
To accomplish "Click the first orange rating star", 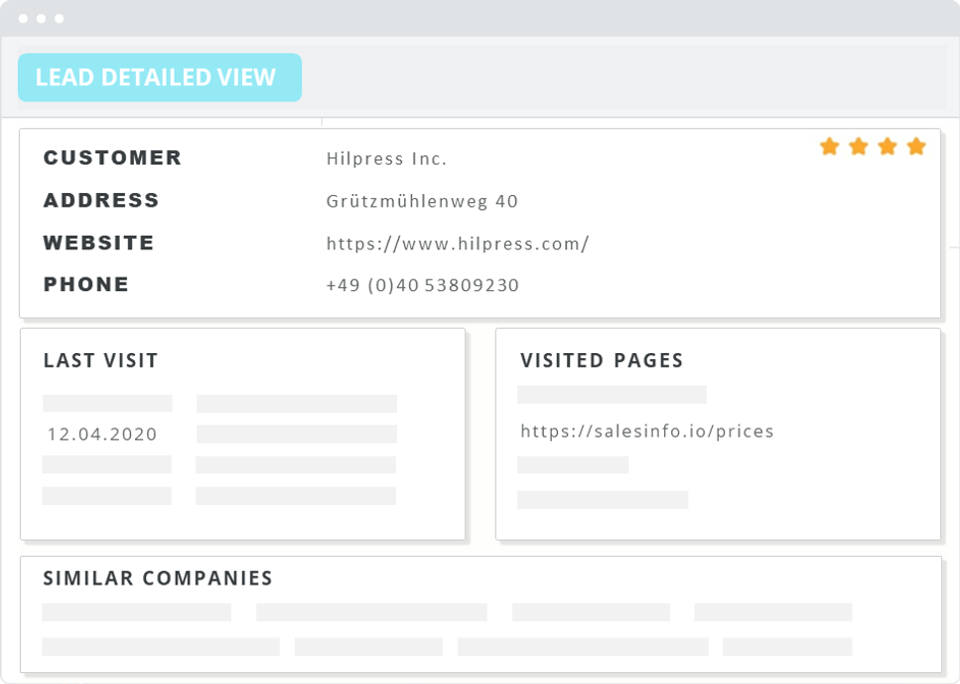I will click(830, 147).
